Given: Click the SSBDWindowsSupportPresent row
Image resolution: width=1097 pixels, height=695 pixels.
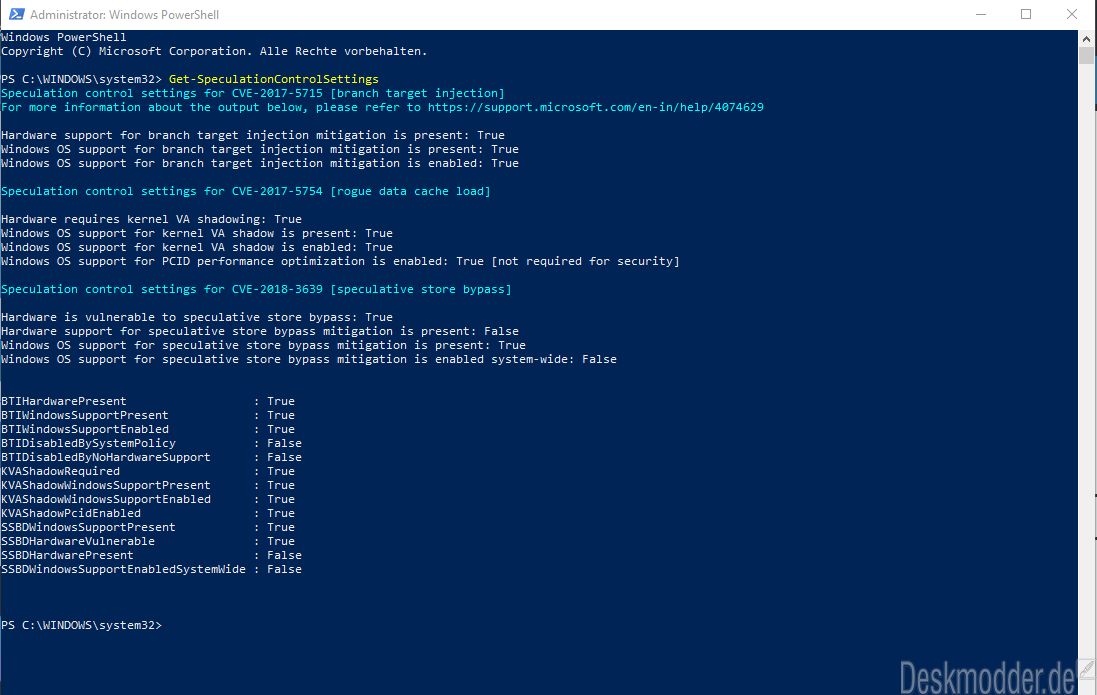Looking at the screenshot, I should [148, 527].
